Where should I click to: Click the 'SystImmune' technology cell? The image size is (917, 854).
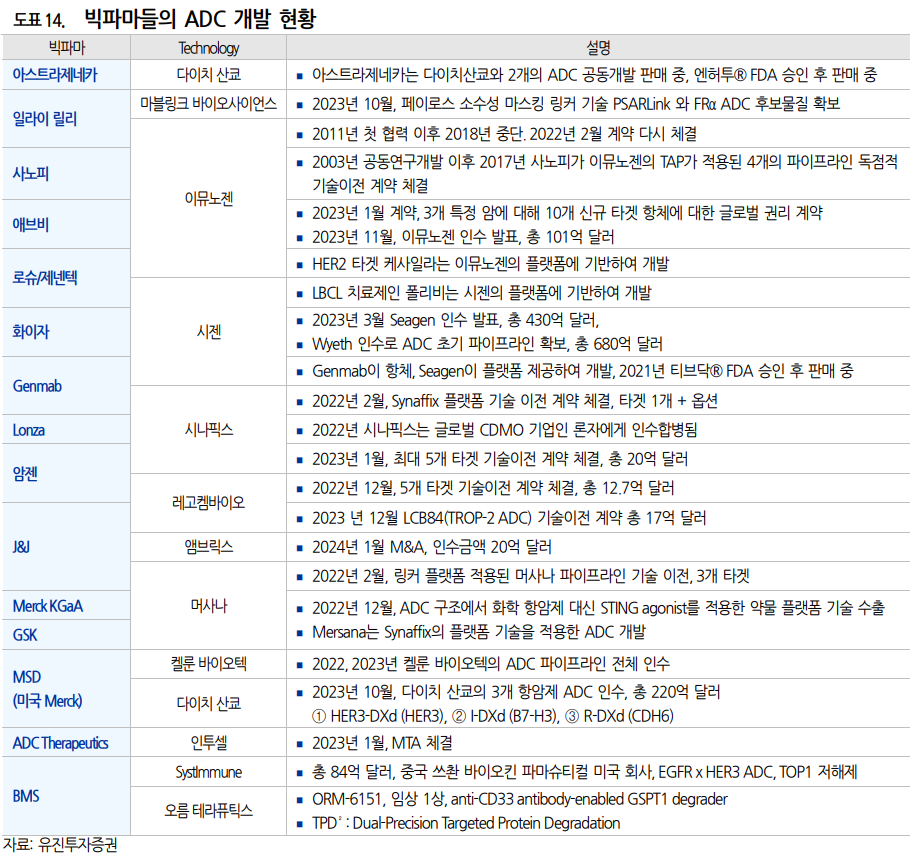point(209,772)
